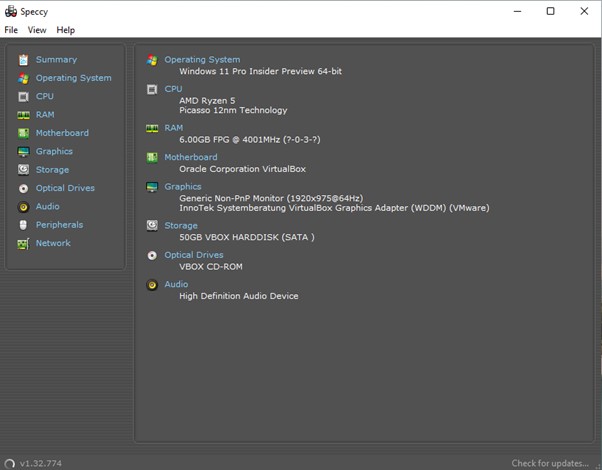The width and height of the screenshot is (602, 470).
Task: Click the Optical Drives disc icon in summary panel
Action: click(x=152, y=255)
